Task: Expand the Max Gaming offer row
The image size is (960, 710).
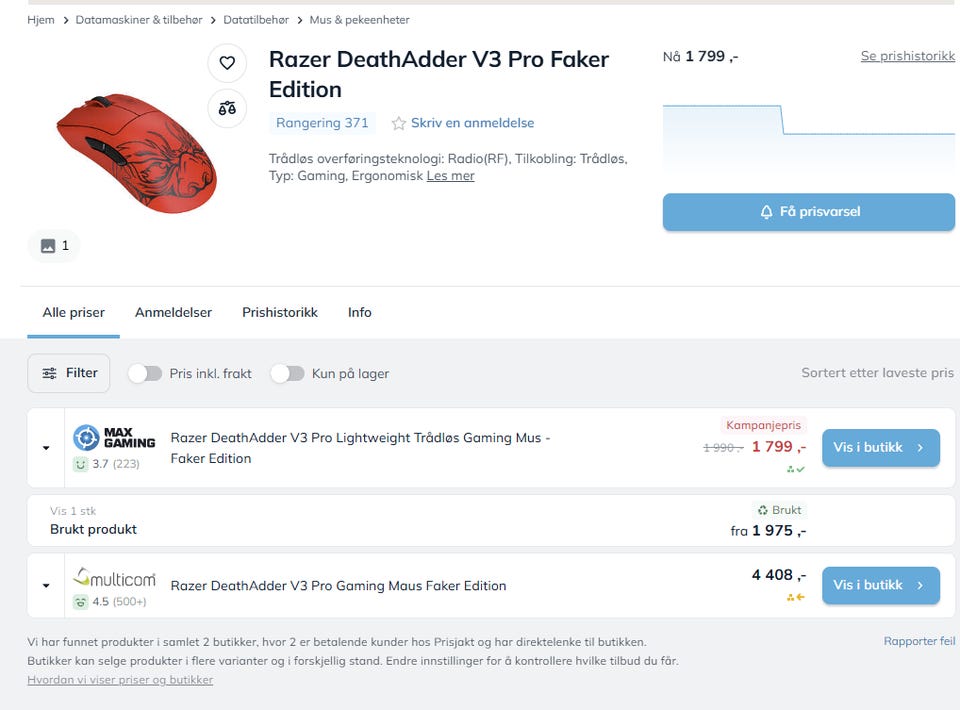Action: 46,448
